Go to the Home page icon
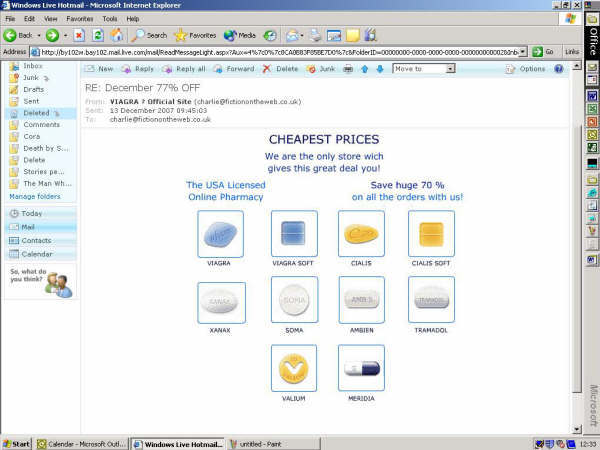Screen dimensions: 600x450 pos(117,36)
